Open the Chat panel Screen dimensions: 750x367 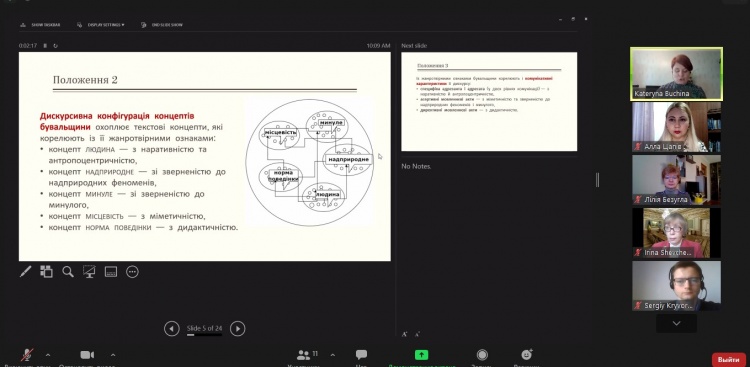tap(361, 355)
